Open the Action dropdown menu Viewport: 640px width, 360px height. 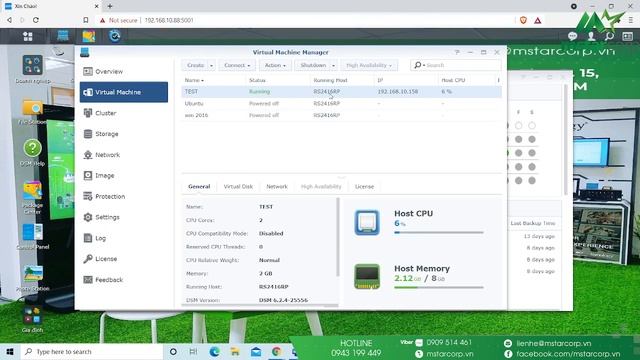point(275,65)
